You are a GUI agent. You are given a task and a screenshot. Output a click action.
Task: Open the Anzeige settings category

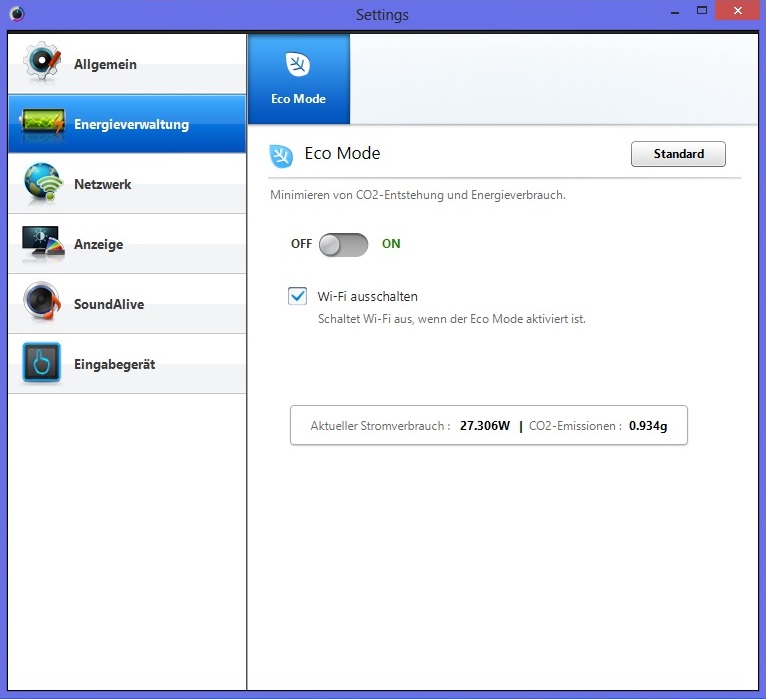tap(127, 244)
